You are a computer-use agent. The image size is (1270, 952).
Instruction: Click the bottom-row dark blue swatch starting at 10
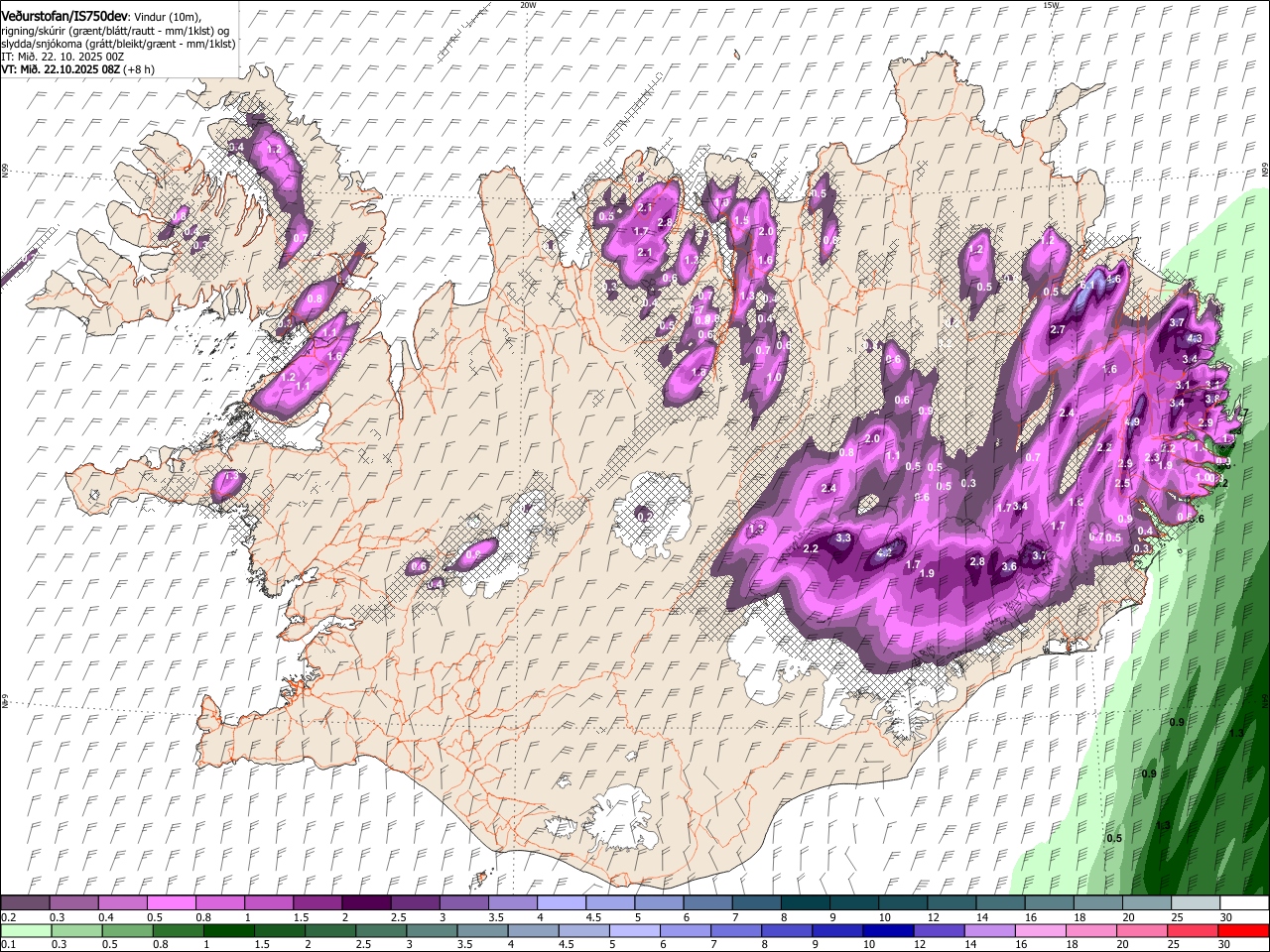pos(889,931)
